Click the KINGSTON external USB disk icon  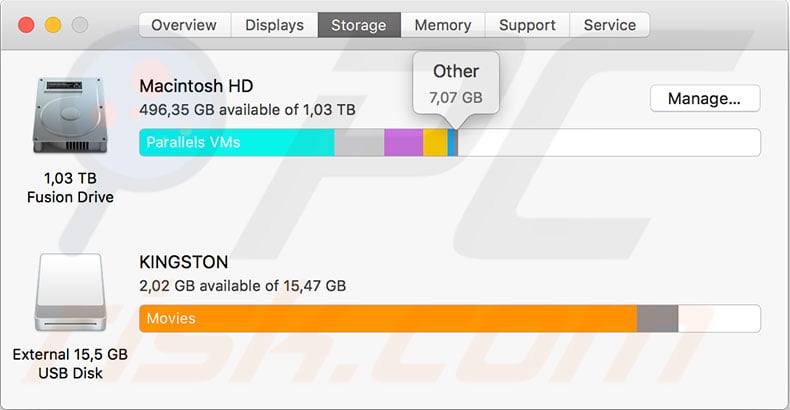70,295
